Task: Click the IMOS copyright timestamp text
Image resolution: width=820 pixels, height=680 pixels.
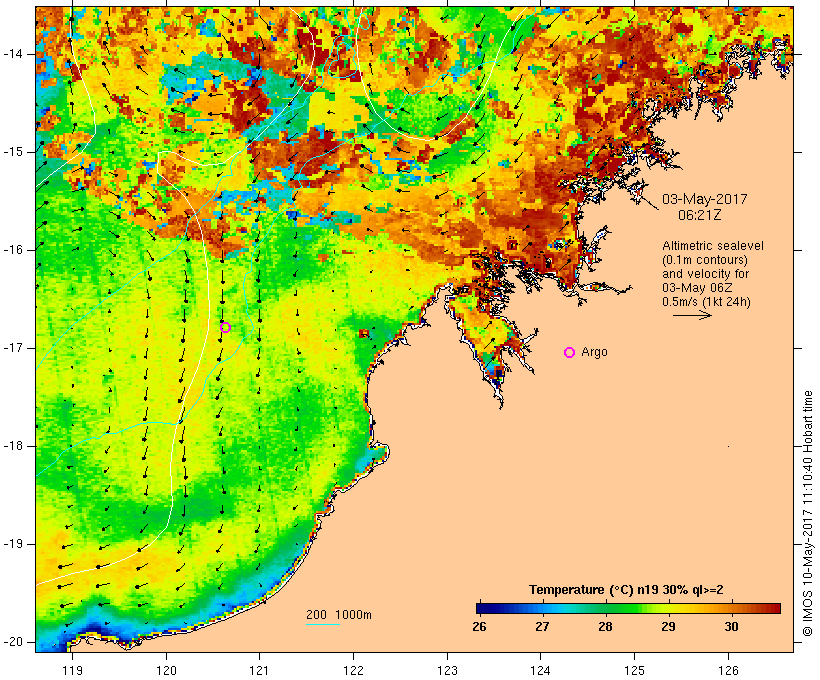Action: 808,513
